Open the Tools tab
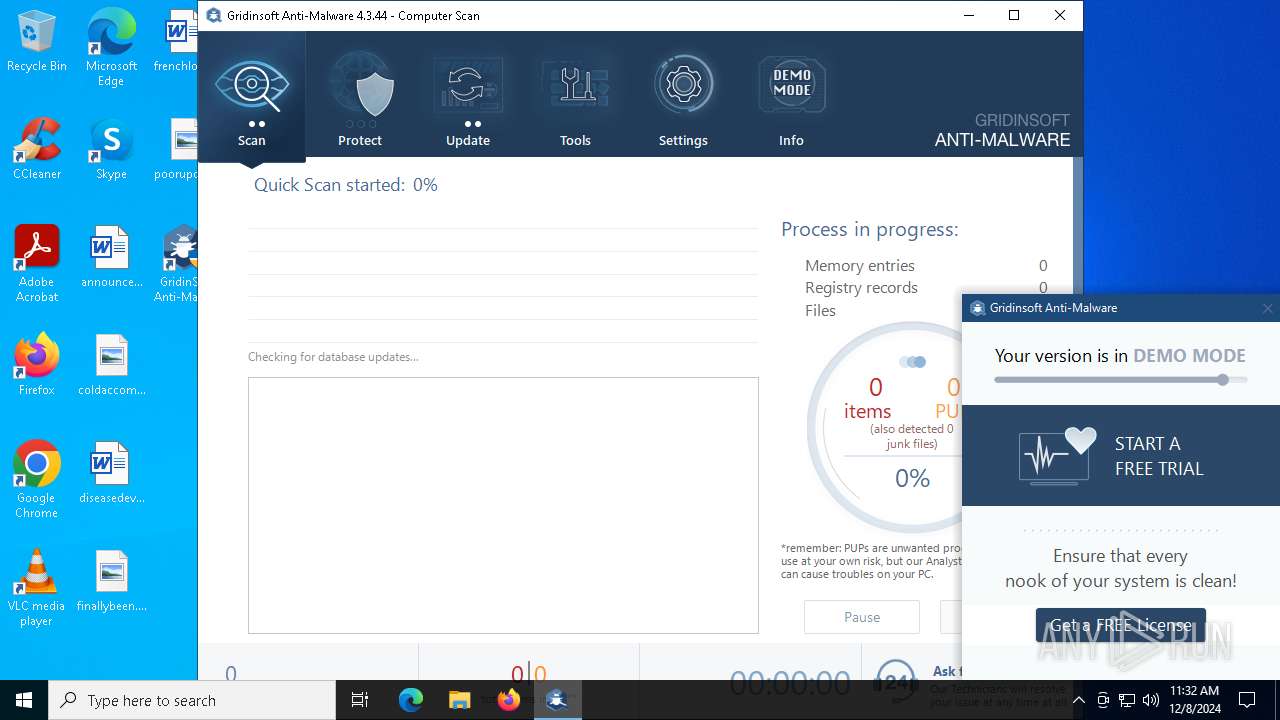The image size is (1280, 720). 575,98
